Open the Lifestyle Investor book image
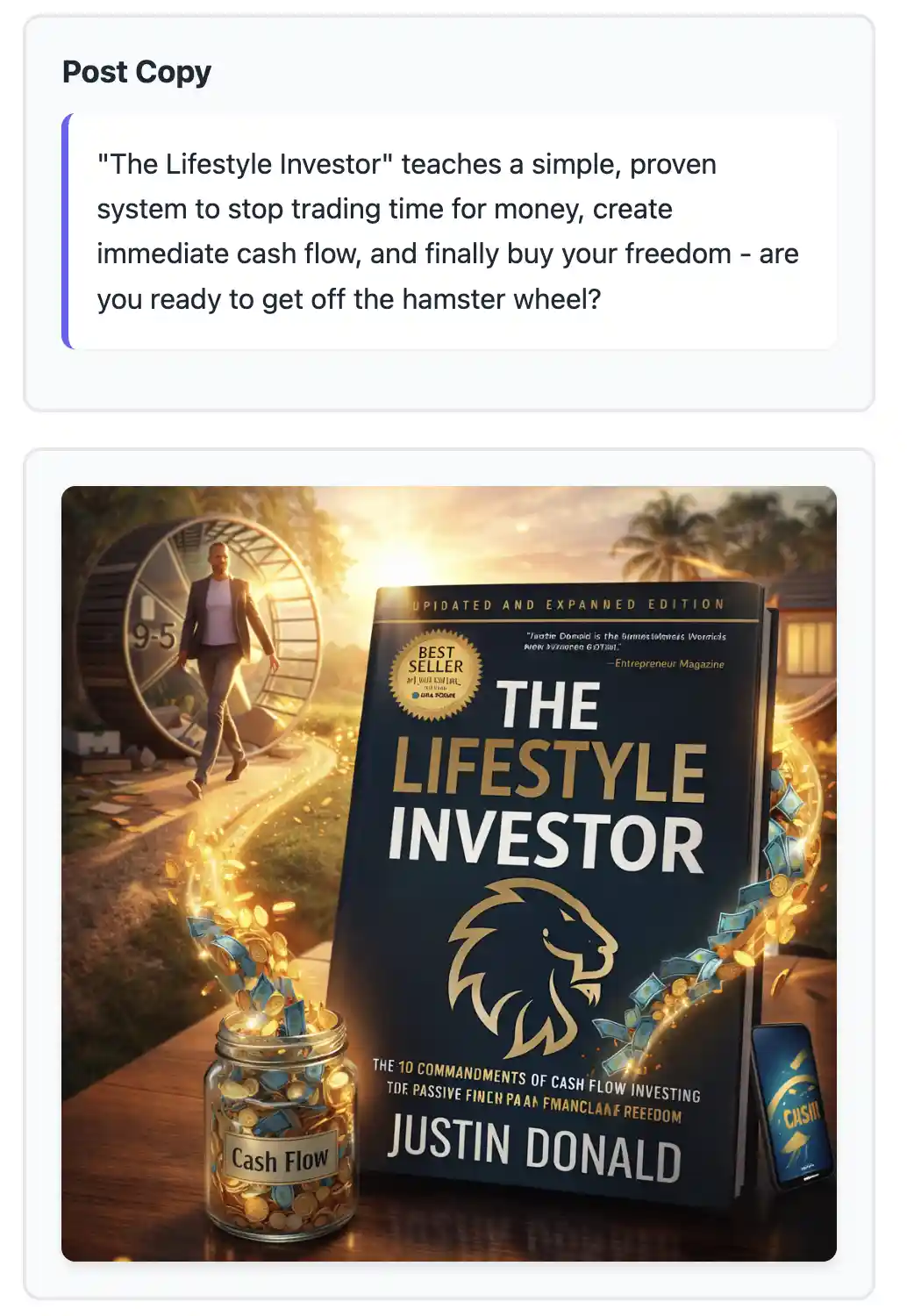This screenshot has height=1316, width=914. (x=449, y=874)
